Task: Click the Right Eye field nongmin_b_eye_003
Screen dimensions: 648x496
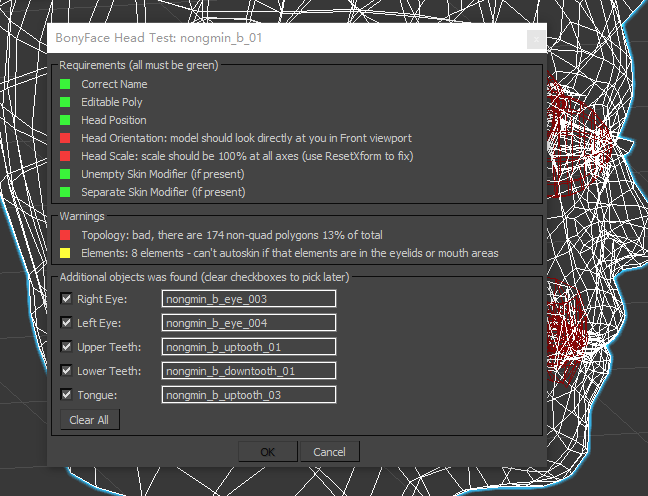Action: pyautogui.click(x=249, y=299)
